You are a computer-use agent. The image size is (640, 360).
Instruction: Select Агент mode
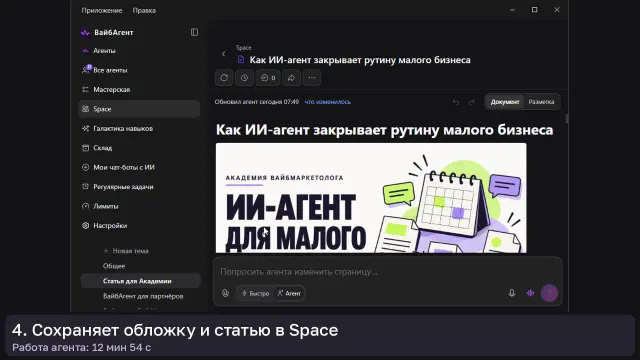click(289, 293)
